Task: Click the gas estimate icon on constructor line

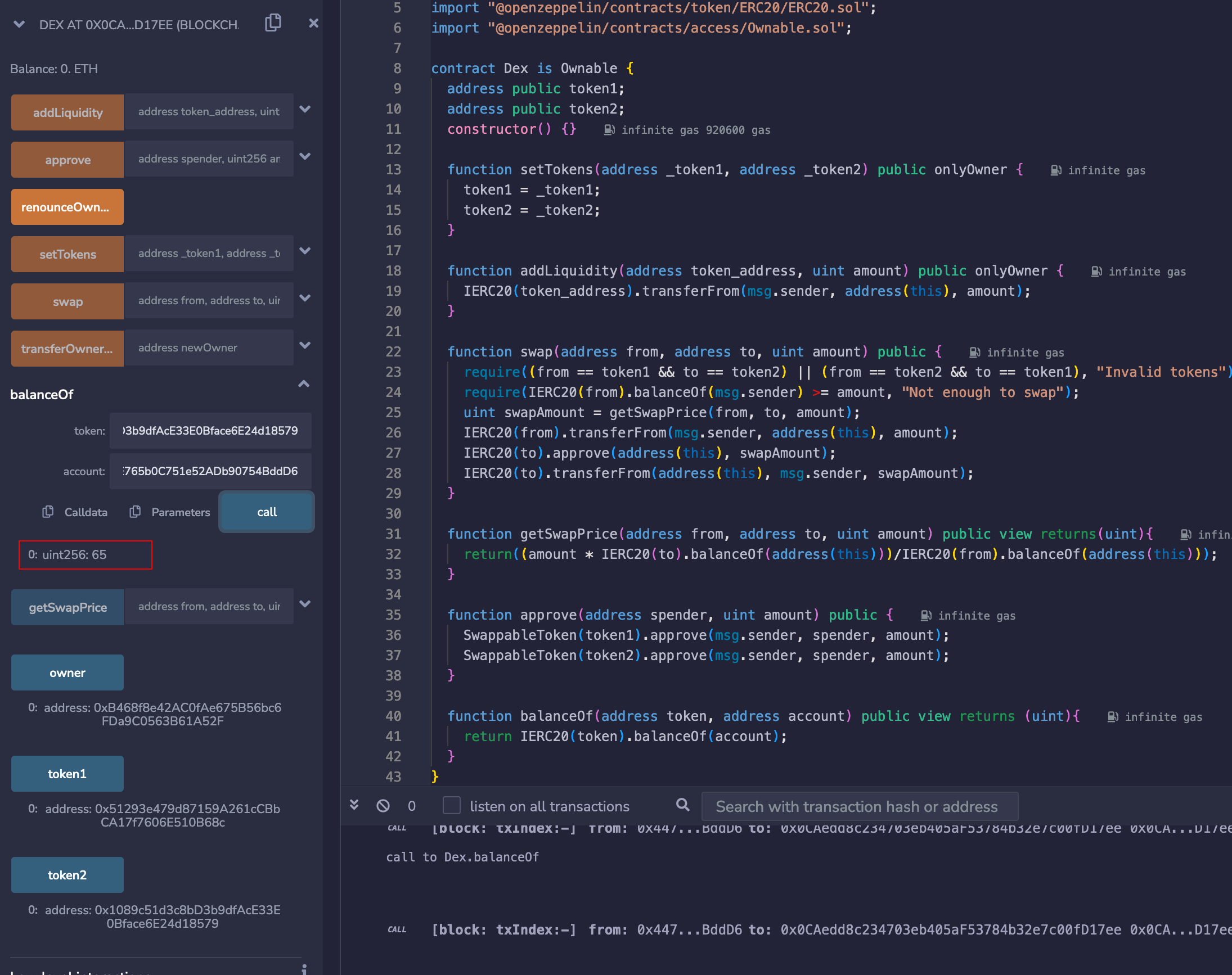Action: pyautogui.click(x=609, y=130)
